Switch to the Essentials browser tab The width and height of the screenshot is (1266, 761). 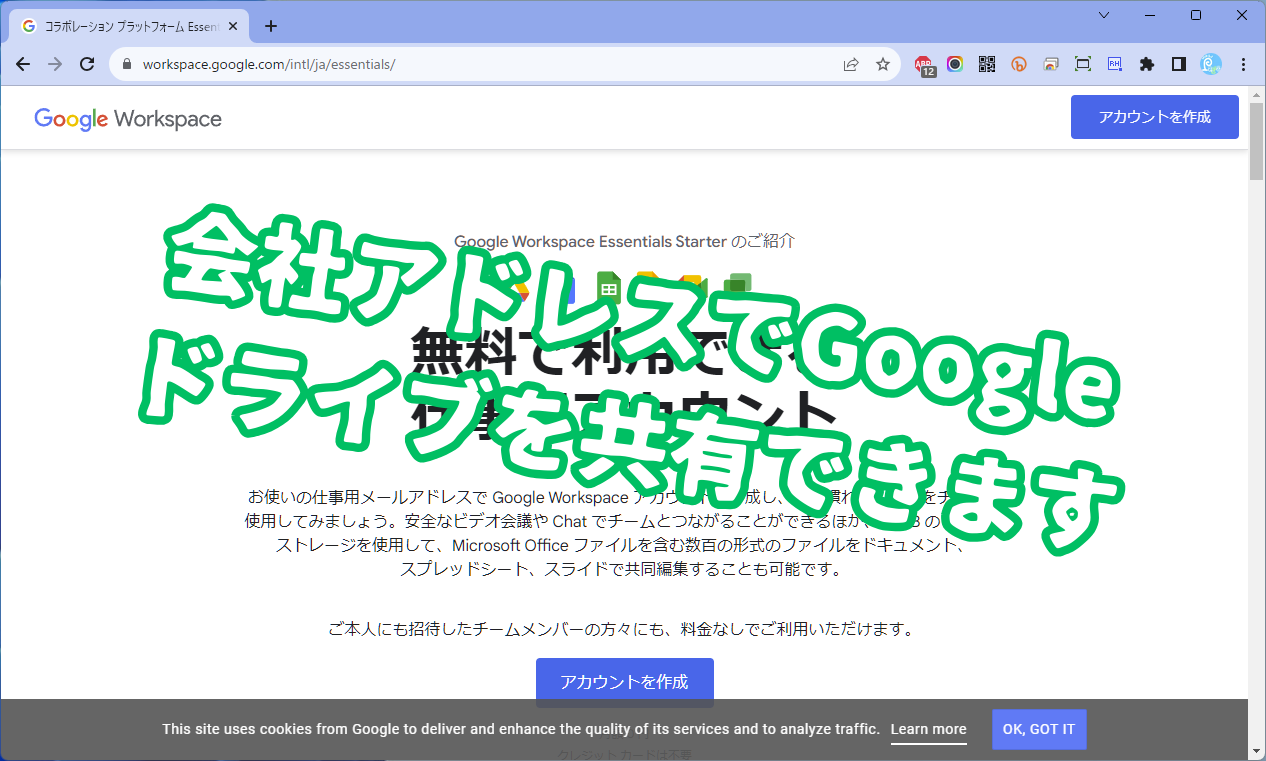[120, 26]
